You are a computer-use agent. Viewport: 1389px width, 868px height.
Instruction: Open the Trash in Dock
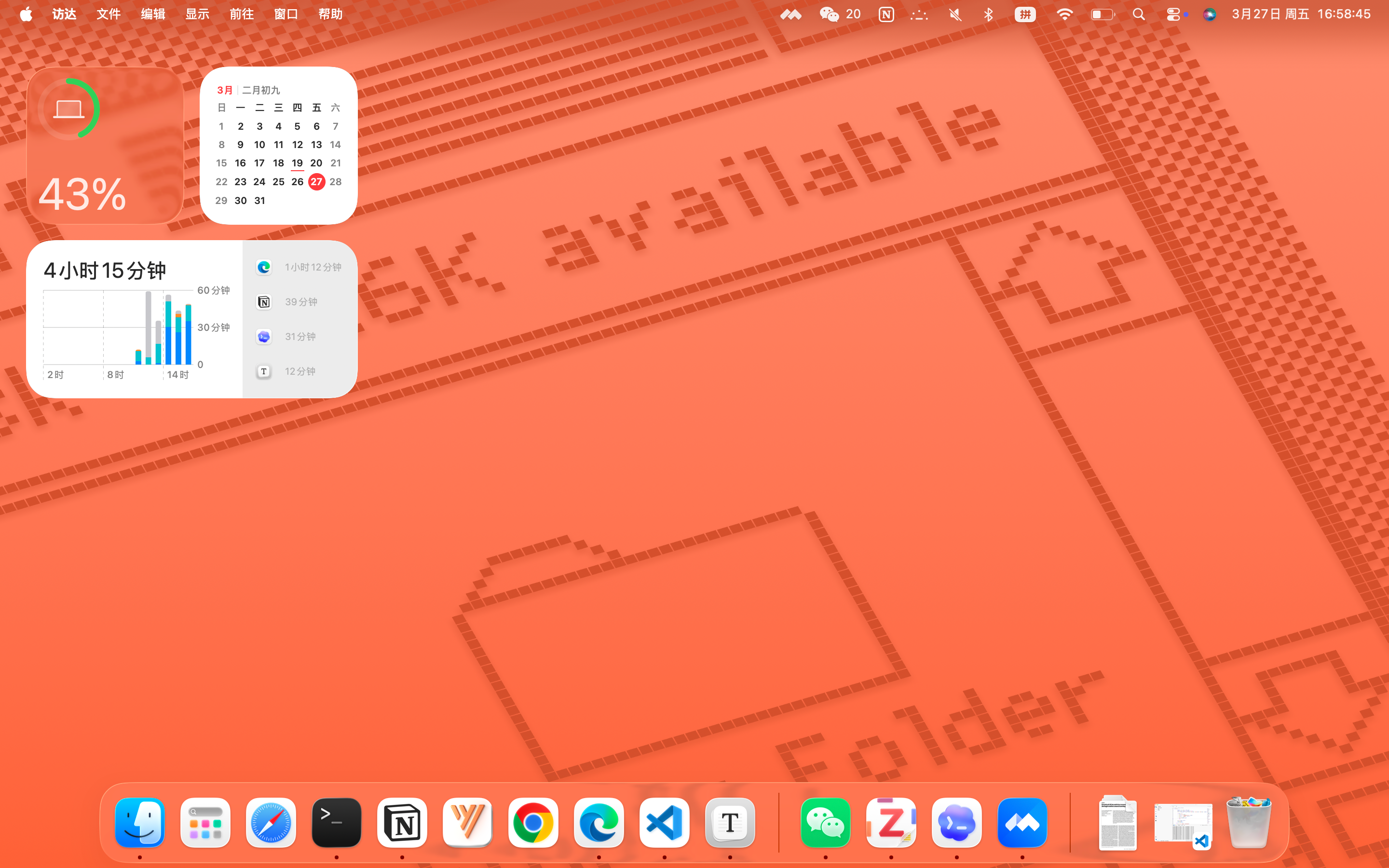[1248, 823]
